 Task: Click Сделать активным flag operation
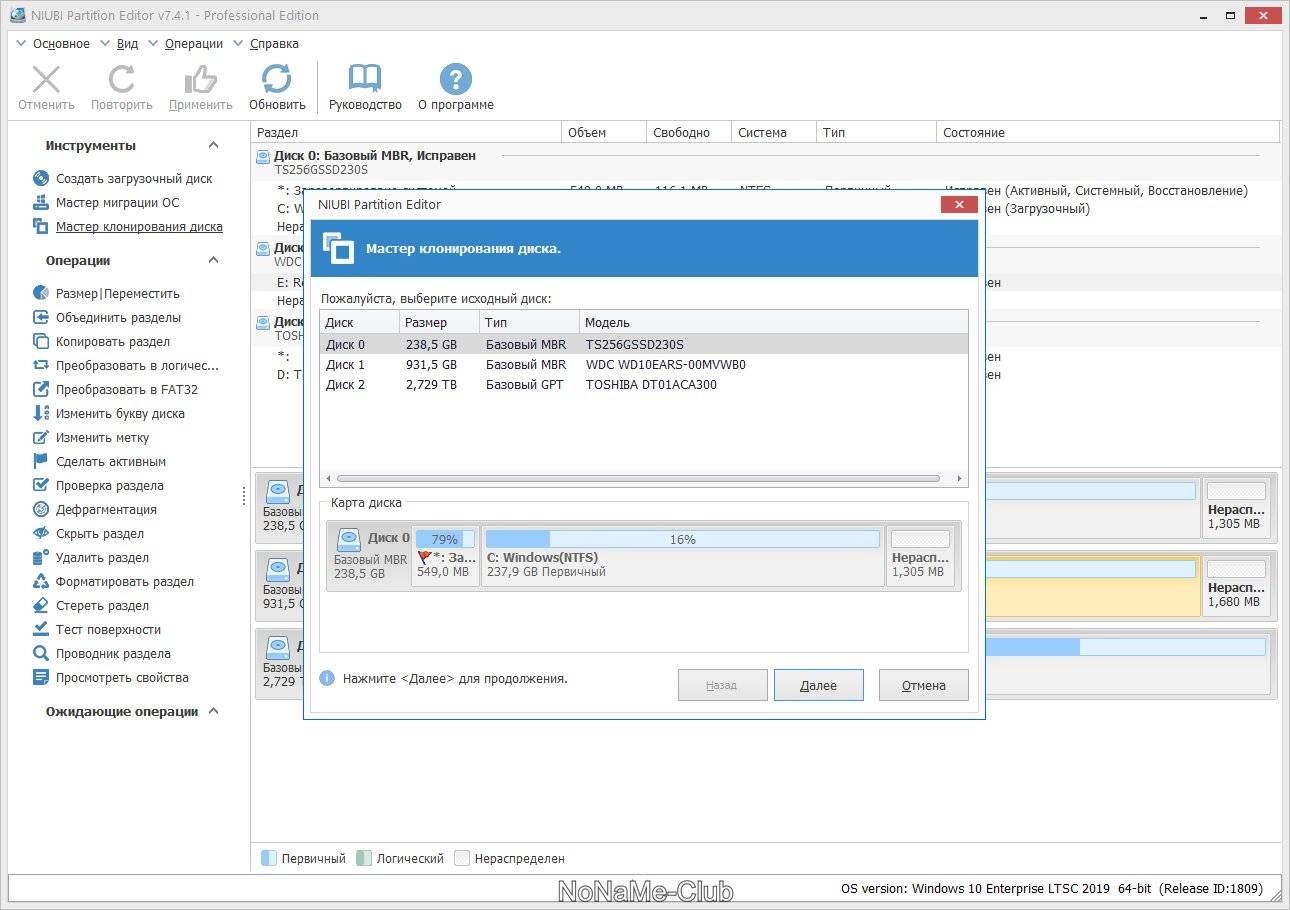tap(111, 462)
